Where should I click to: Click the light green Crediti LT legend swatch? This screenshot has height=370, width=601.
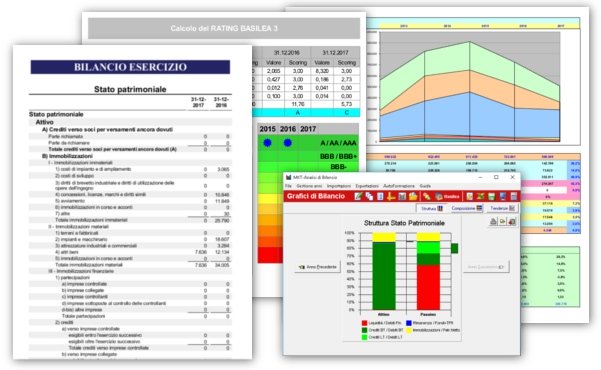pos(365,337)
